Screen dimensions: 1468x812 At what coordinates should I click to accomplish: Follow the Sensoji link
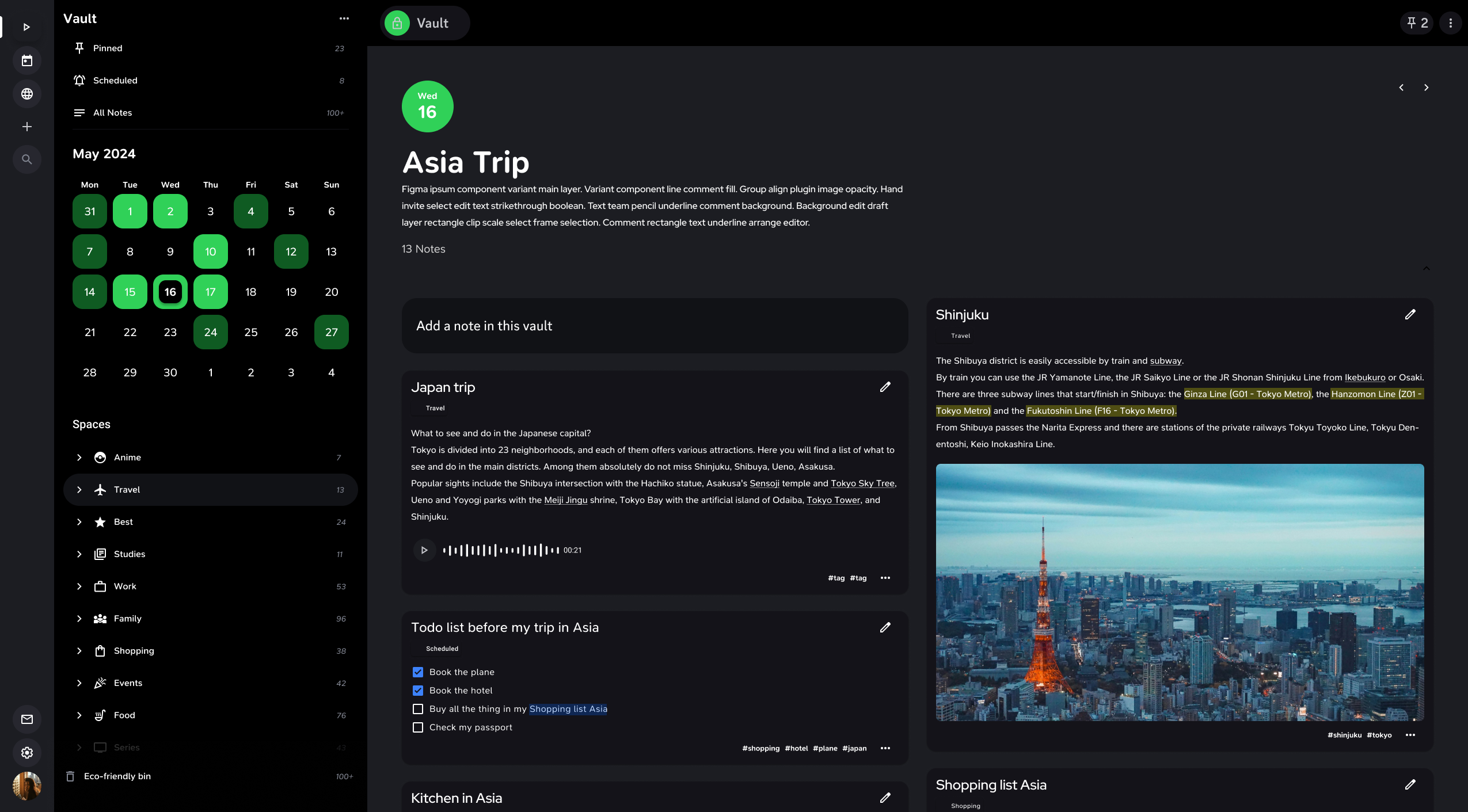(x=765, y=483)
